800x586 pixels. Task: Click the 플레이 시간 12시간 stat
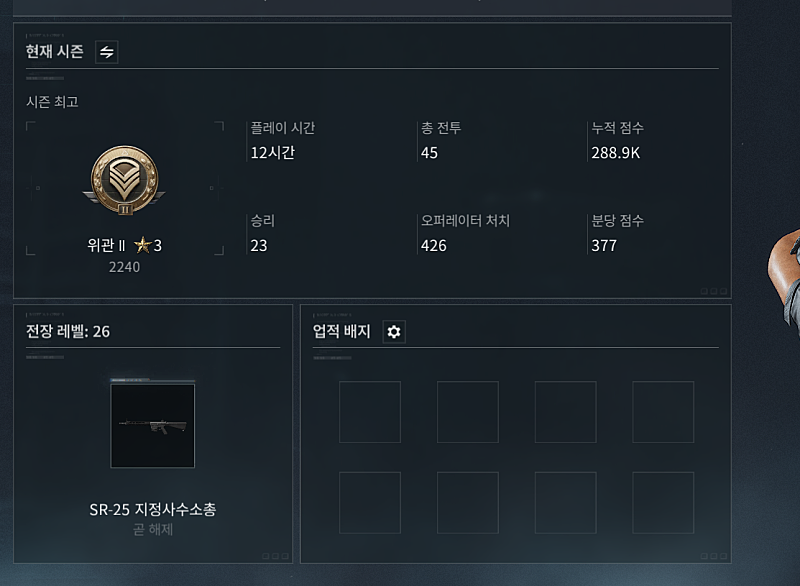(283, 140)
